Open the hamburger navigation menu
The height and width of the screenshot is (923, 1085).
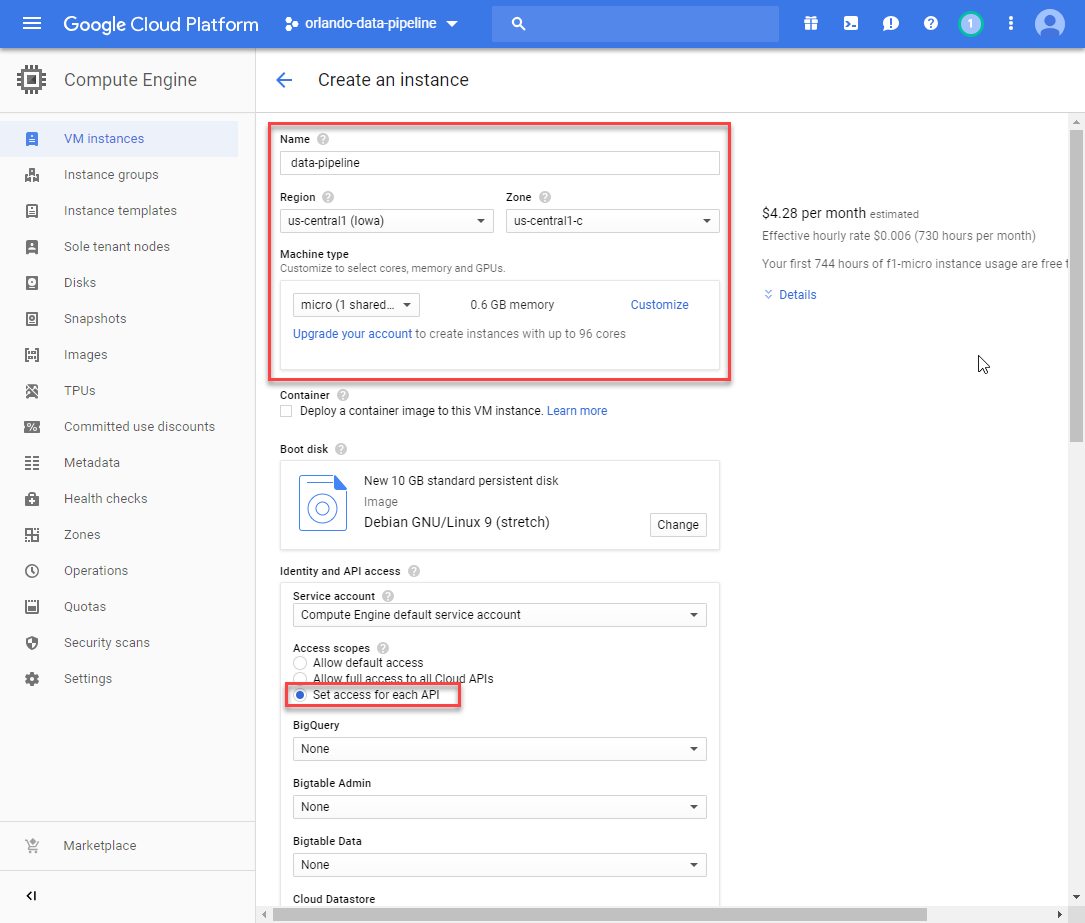32,24
